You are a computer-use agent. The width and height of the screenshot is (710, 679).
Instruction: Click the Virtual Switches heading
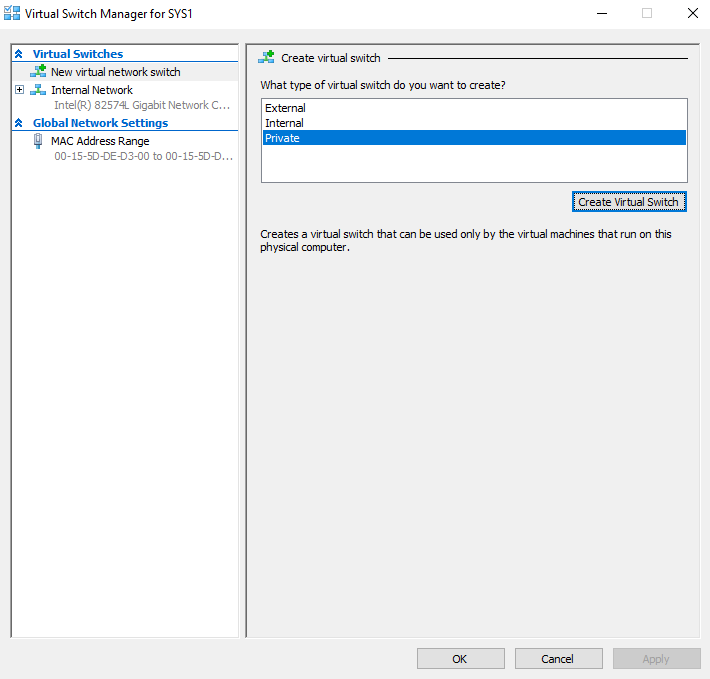tap(78, 54)
